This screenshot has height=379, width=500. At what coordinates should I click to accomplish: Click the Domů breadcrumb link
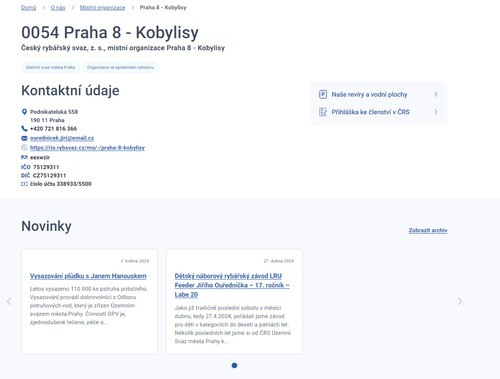click(x=28, y=8)
